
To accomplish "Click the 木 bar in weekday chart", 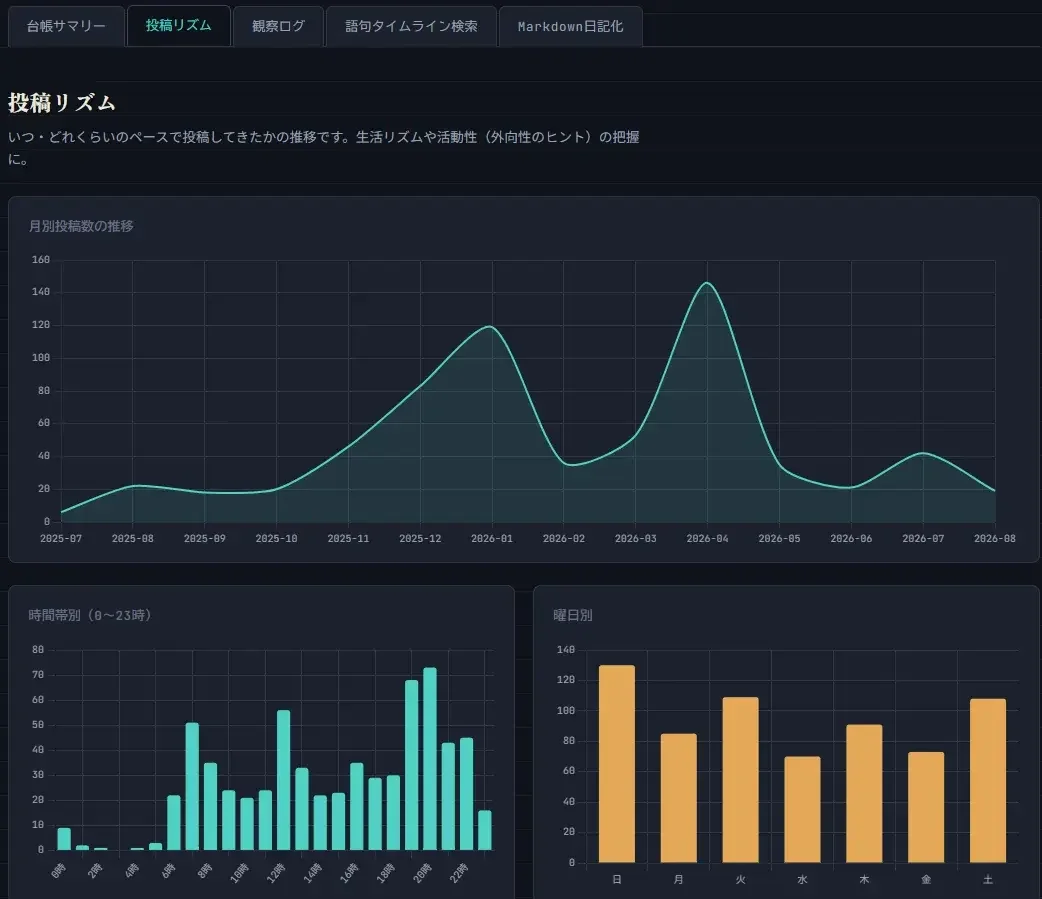I will [864, 793].
